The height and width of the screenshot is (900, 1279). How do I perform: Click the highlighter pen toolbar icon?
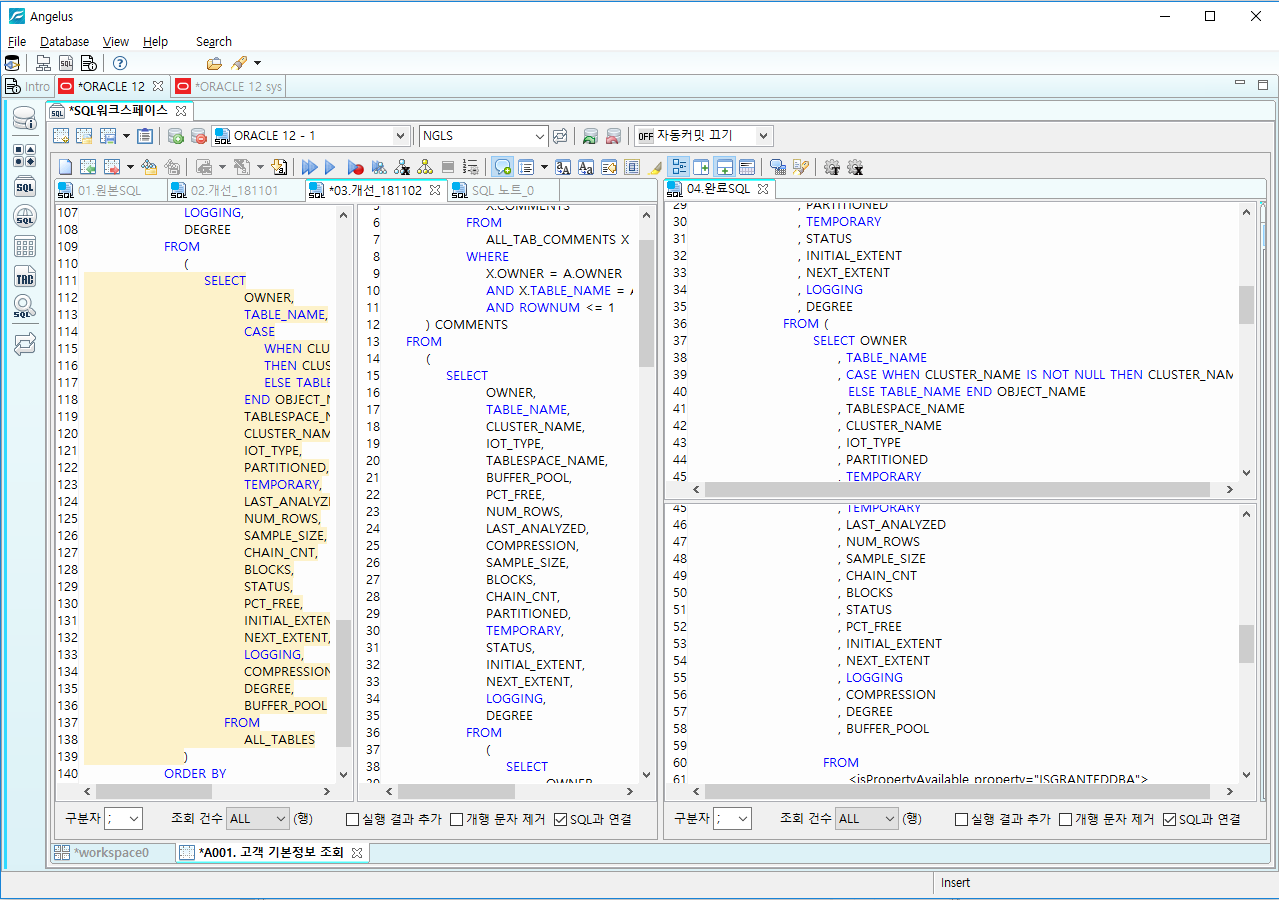point(656,167)
